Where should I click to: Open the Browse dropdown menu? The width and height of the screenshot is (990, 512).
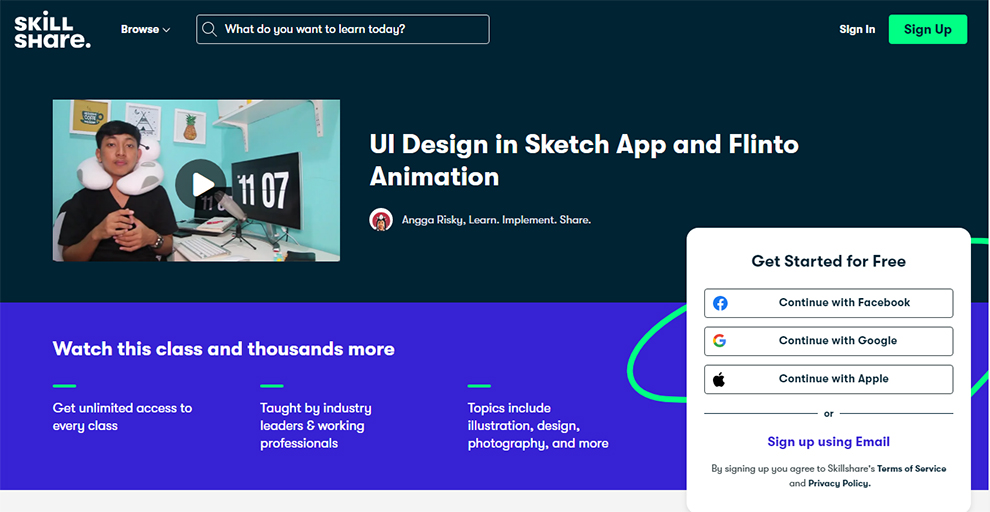pyautogui.click(x=145, y=29)
